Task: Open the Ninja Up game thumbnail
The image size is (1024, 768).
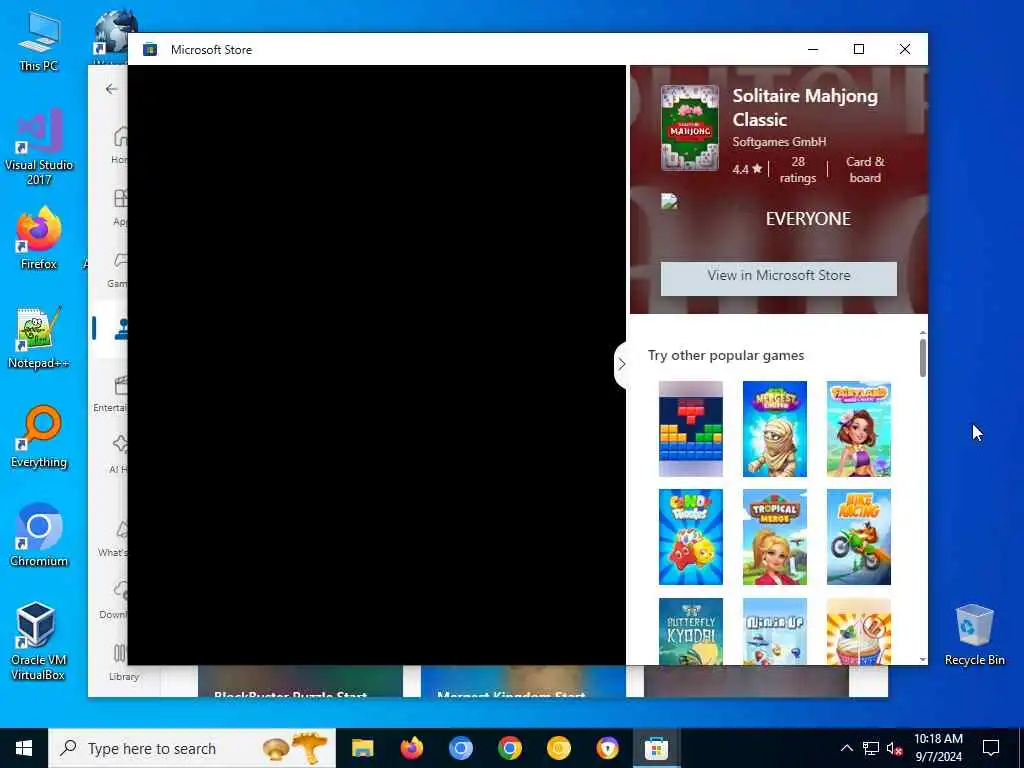Action: click(x=775, y=632)
